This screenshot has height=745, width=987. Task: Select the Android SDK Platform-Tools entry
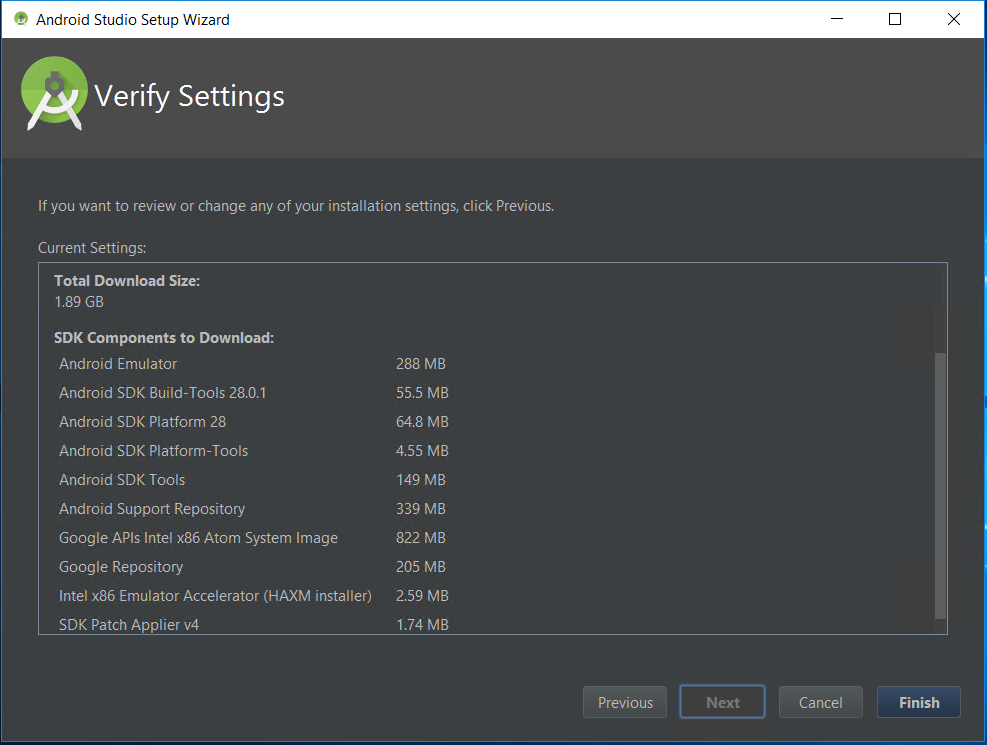tap(153, 451)
